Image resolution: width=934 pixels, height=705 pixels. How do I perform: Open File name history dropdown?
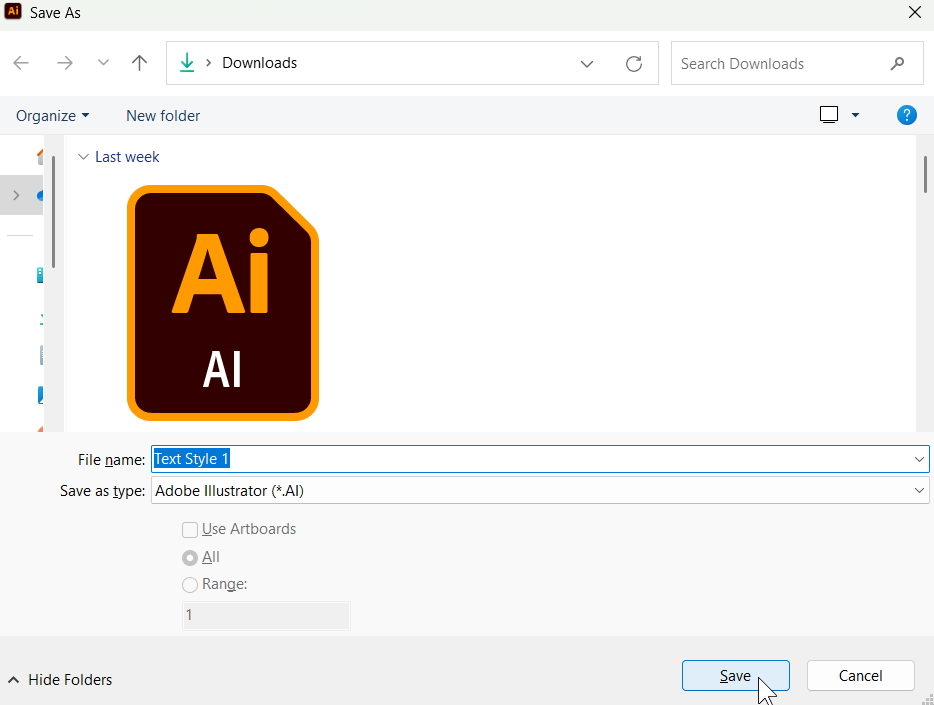pos(919,459)
